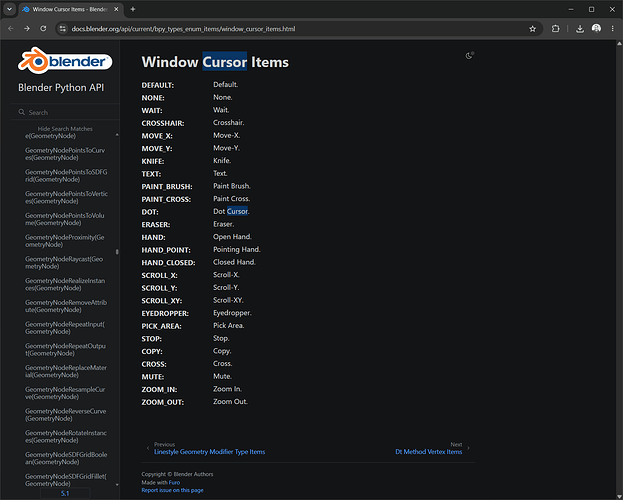
Task: Click the MUTE: enum label
Action: click(x=153, y=377)
